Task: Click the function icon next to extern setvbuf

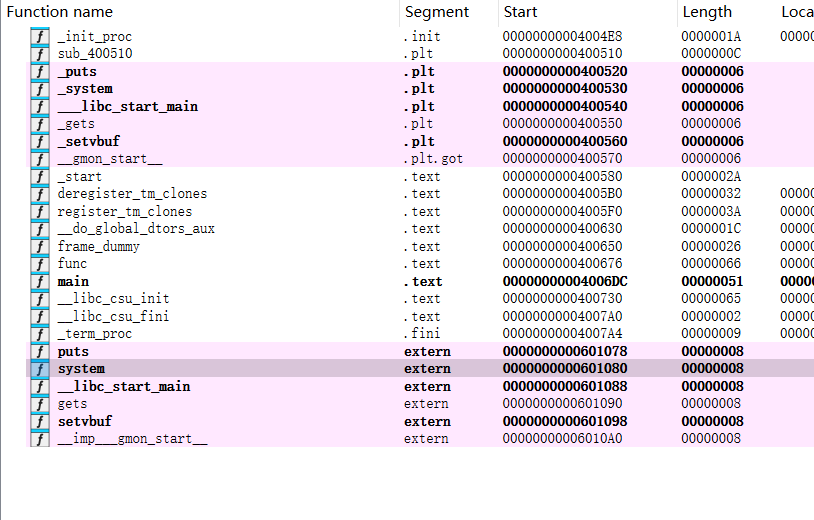Action: [40, 422]
